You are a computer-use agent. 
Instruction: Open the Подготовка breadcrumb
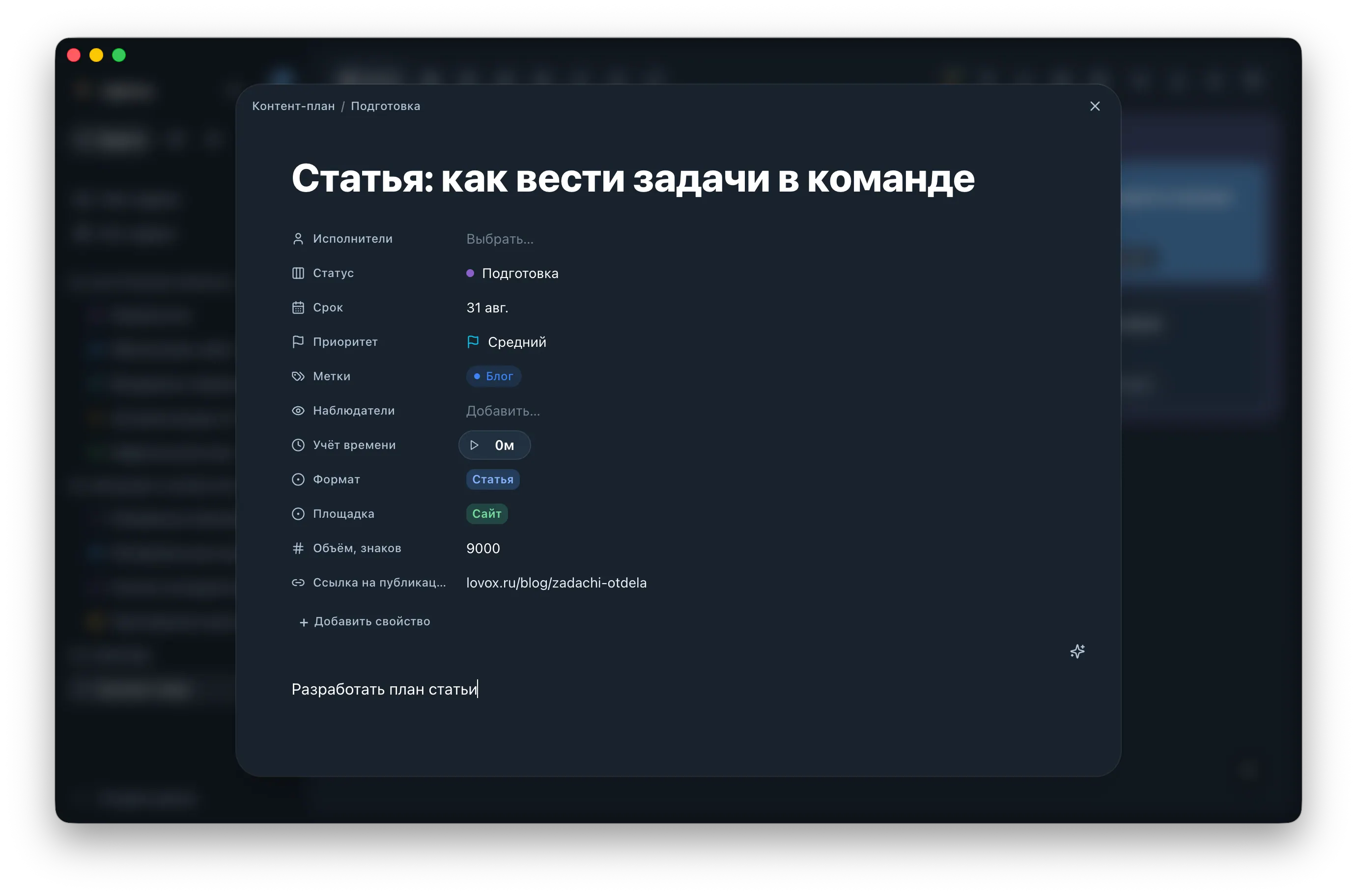[386, 106]
